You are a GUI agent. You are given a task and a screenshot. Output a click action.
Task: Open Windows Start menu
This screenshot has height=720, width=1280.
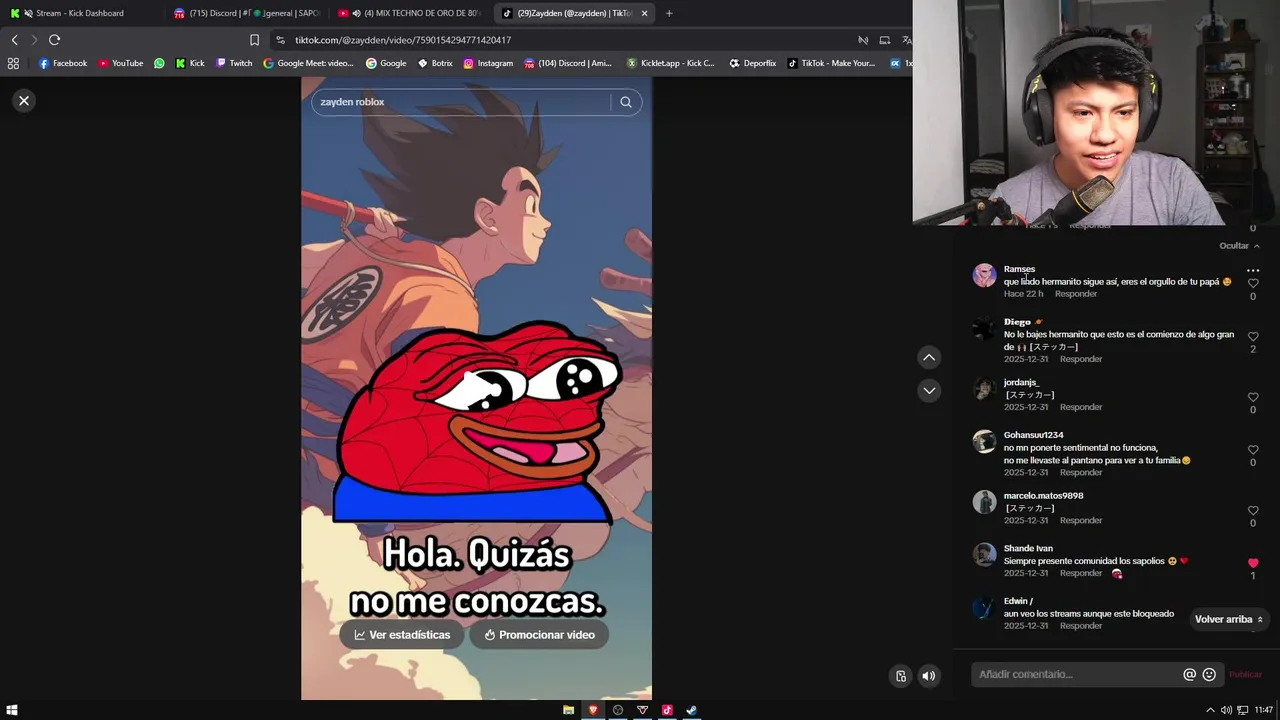pyautogui.click(x=12, y=710)
